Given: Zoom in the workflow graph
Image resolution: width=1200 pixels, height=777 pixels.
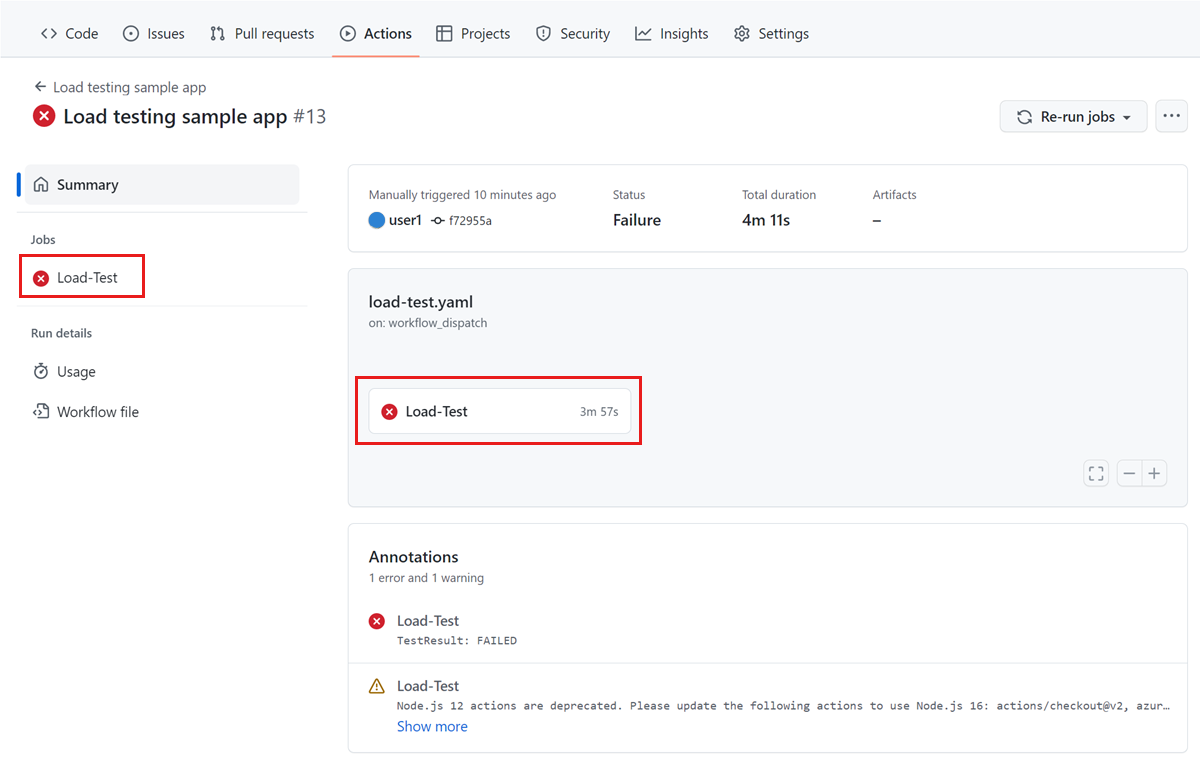Looking at the screenshot, I should [1154, 473].
